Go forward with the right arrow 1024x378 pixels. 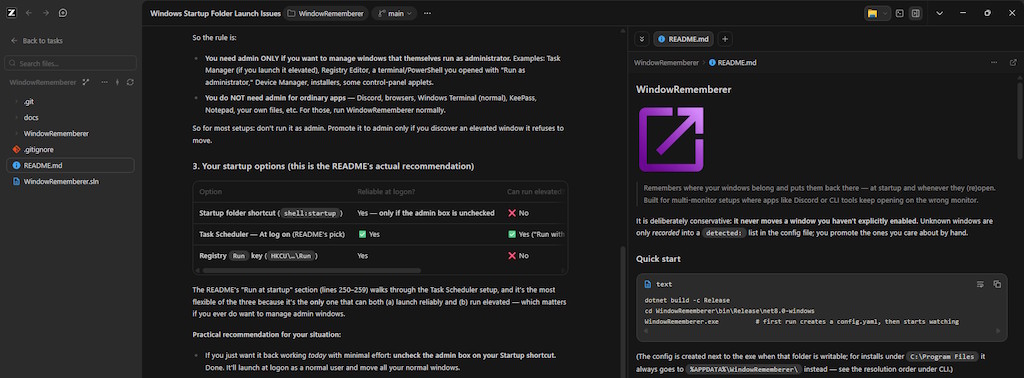click(46, 12)
